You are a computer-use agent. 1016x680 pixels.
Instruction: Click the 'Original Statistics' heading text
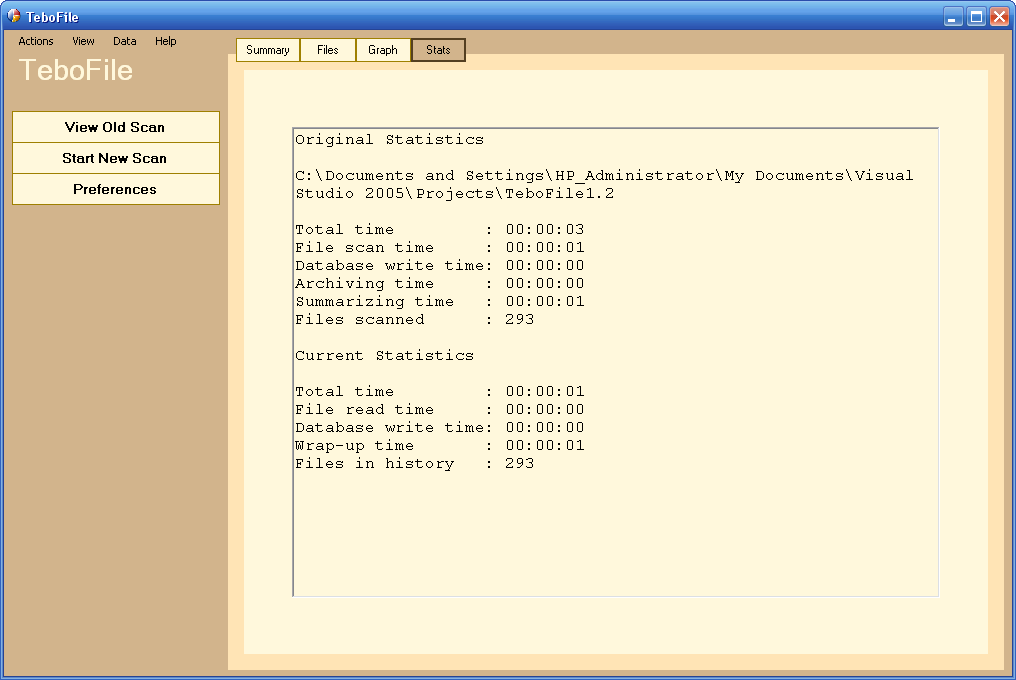click(389, 139)
